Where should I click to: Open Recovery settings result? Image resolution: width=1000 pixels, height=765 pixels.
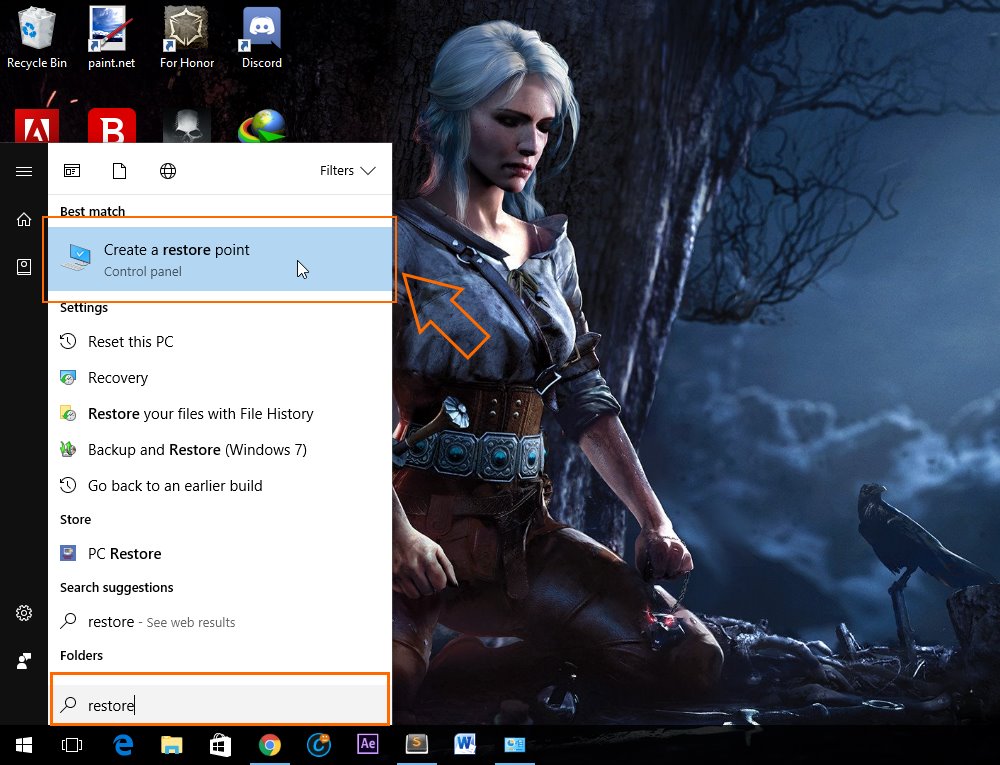pyautogui.click(x=220, y=378)
